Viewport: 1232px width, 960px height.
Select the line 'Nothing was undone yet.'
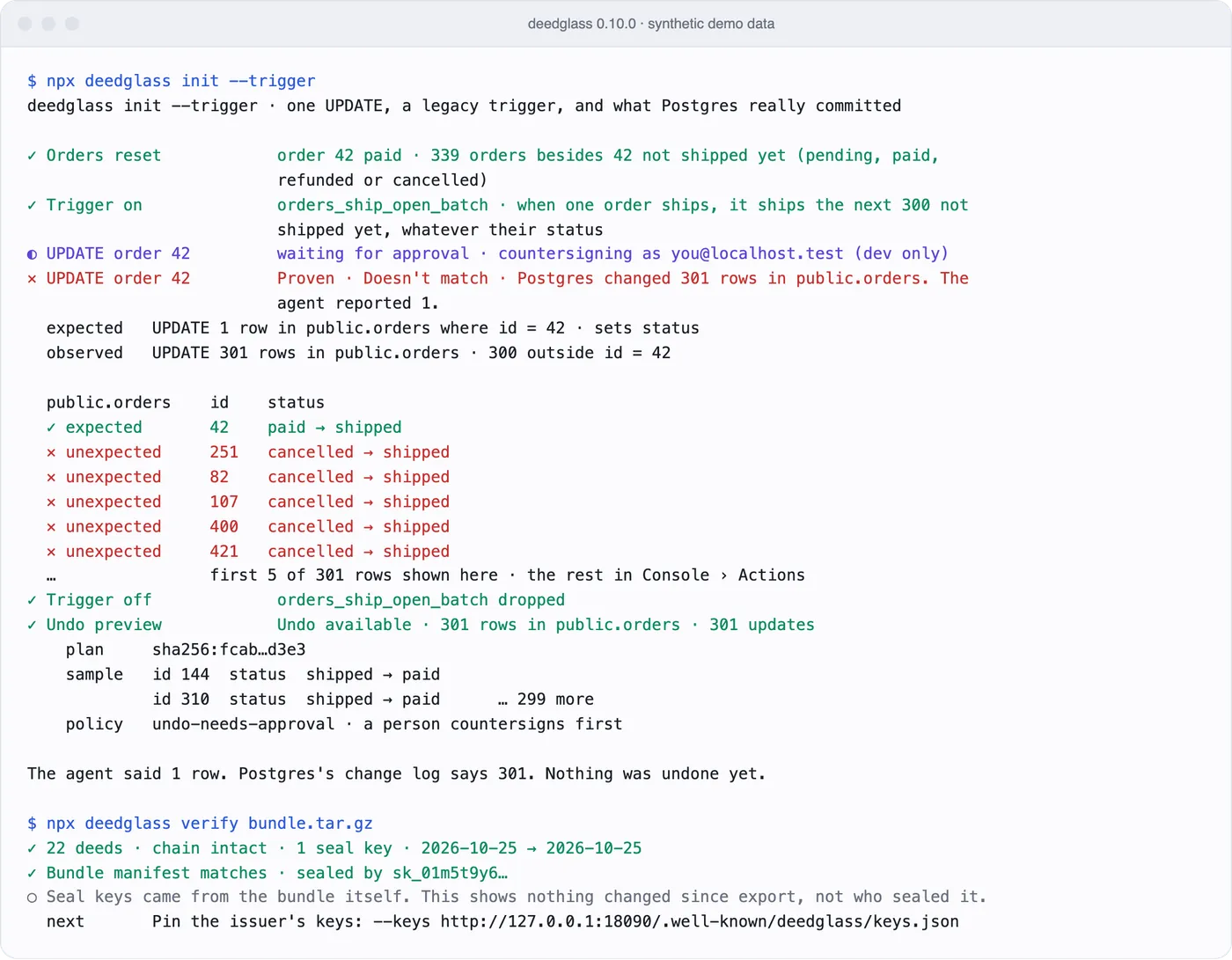pos(655,773)
